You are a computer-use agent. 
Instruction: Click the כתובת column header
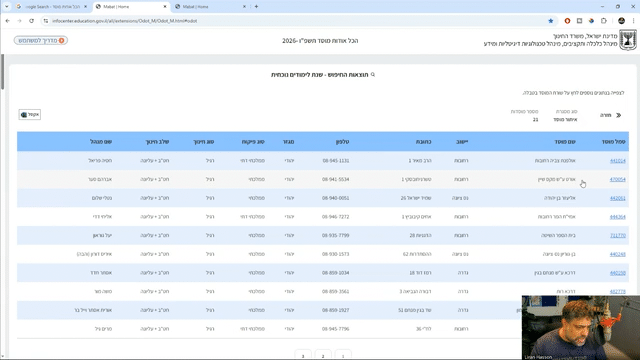[423, 142]
